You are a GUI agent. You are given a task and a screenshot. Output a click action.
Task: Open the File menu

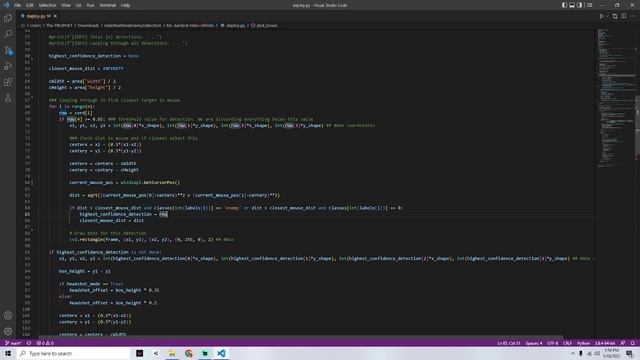click(17, 5)
